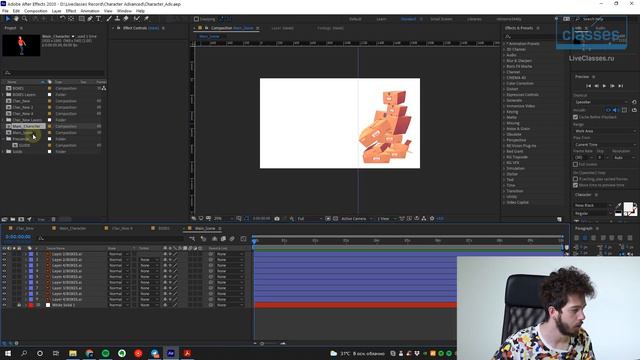This screenshot has height=360, width=640.
Task: Switch to the Char_New 4 timeline tab
Action: [x=122, y=229]
